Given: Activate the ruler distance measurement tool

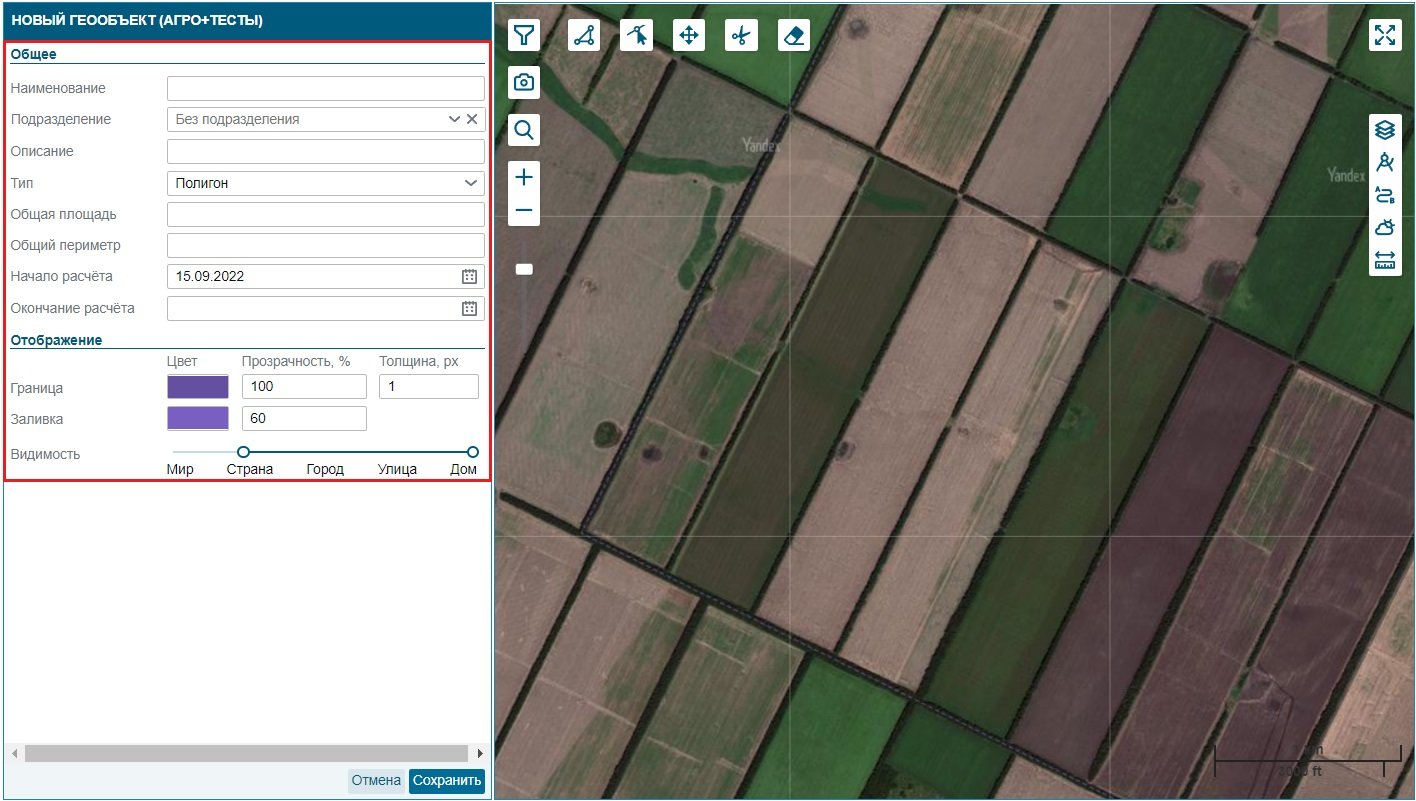Looking at the screenshot, I should (1384, 261).
